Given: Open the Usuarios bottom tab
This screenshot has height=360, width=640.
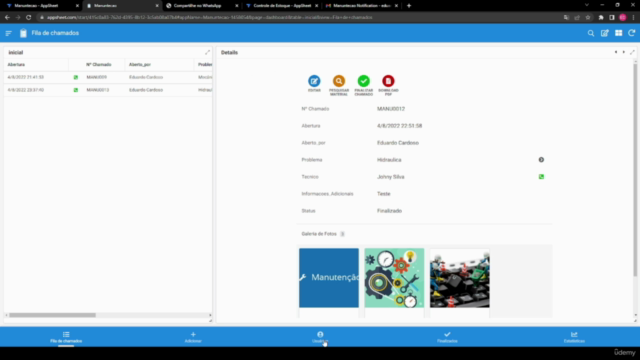Looking at the screenshot, I should tap(320, 337).
